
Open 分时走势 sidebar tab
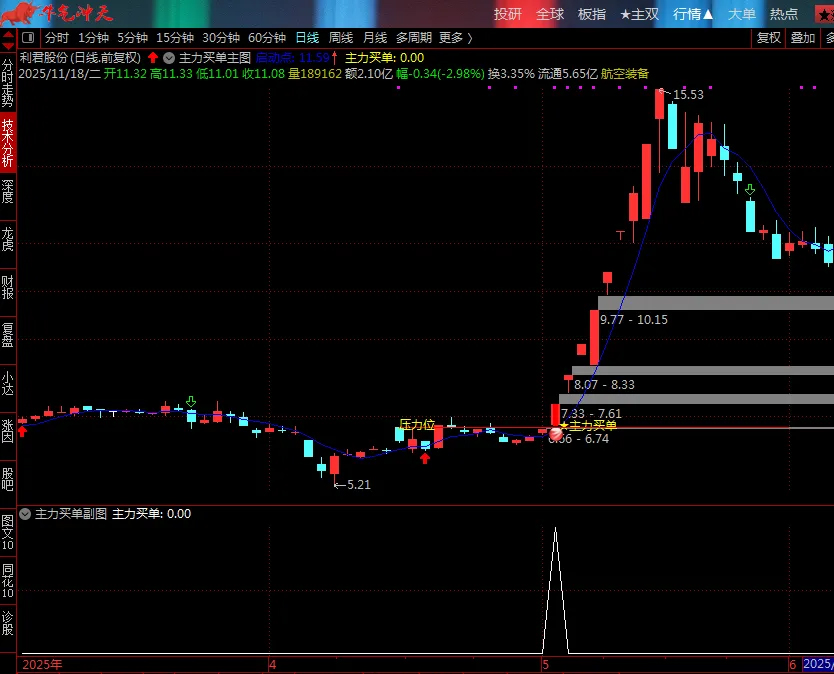tap(7, 82)
